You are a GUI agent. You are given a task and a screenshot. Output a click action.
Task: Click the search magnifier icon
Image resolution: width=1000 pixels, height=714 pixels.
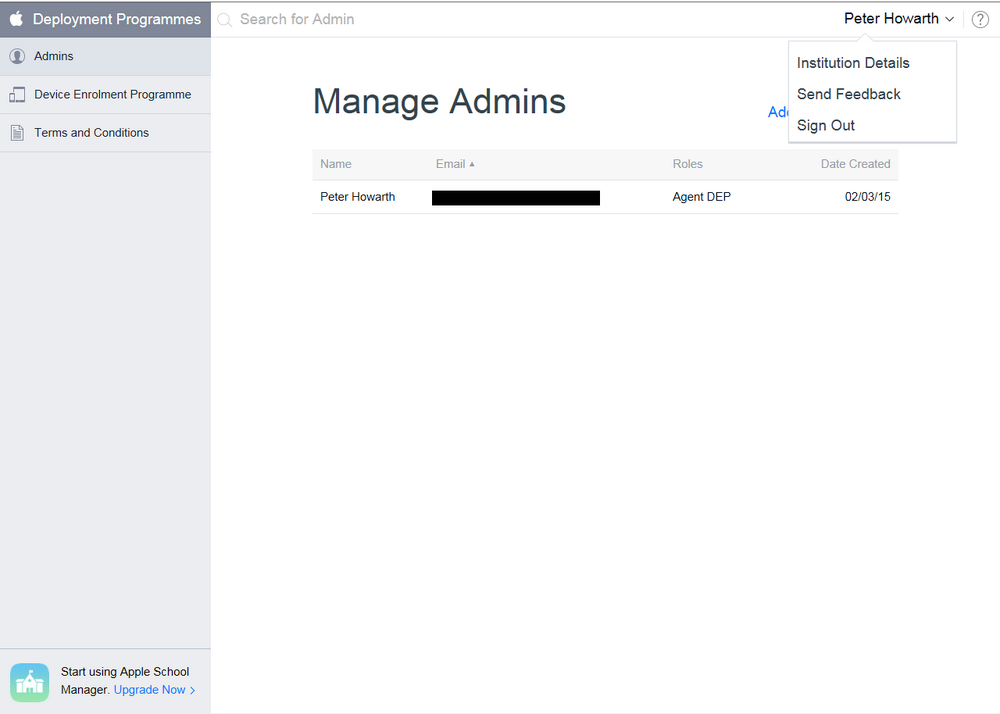(x=224, y=20)
